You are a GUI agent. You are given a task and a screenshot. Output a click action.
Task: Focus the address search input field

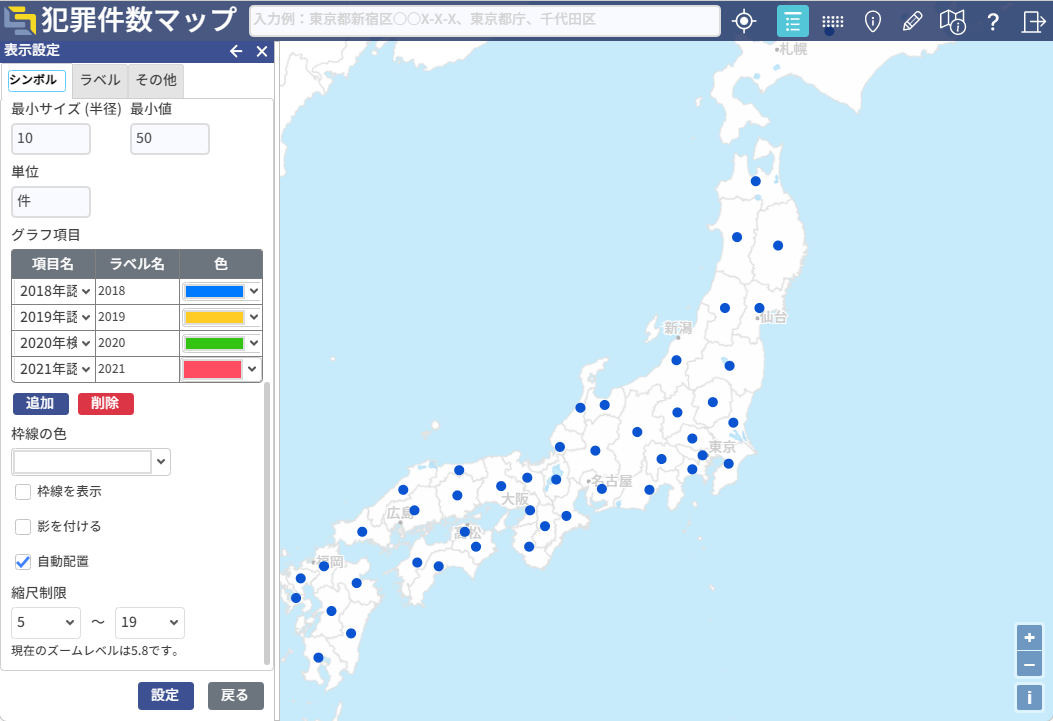(485, 20)
